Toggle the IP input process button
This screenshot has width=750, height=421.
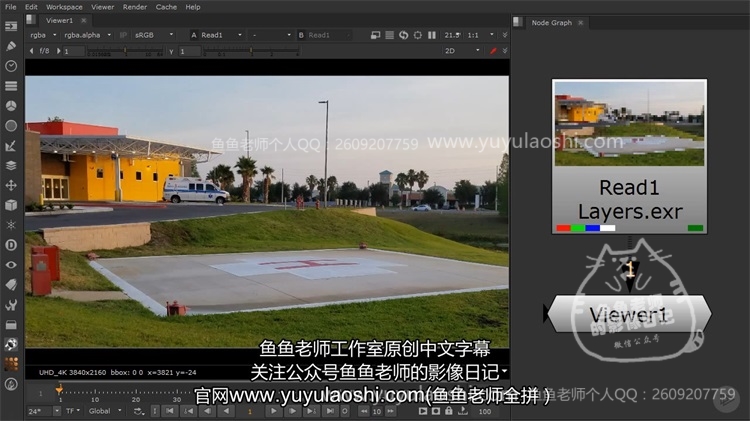pyautogui.click(x=123, y=35)
